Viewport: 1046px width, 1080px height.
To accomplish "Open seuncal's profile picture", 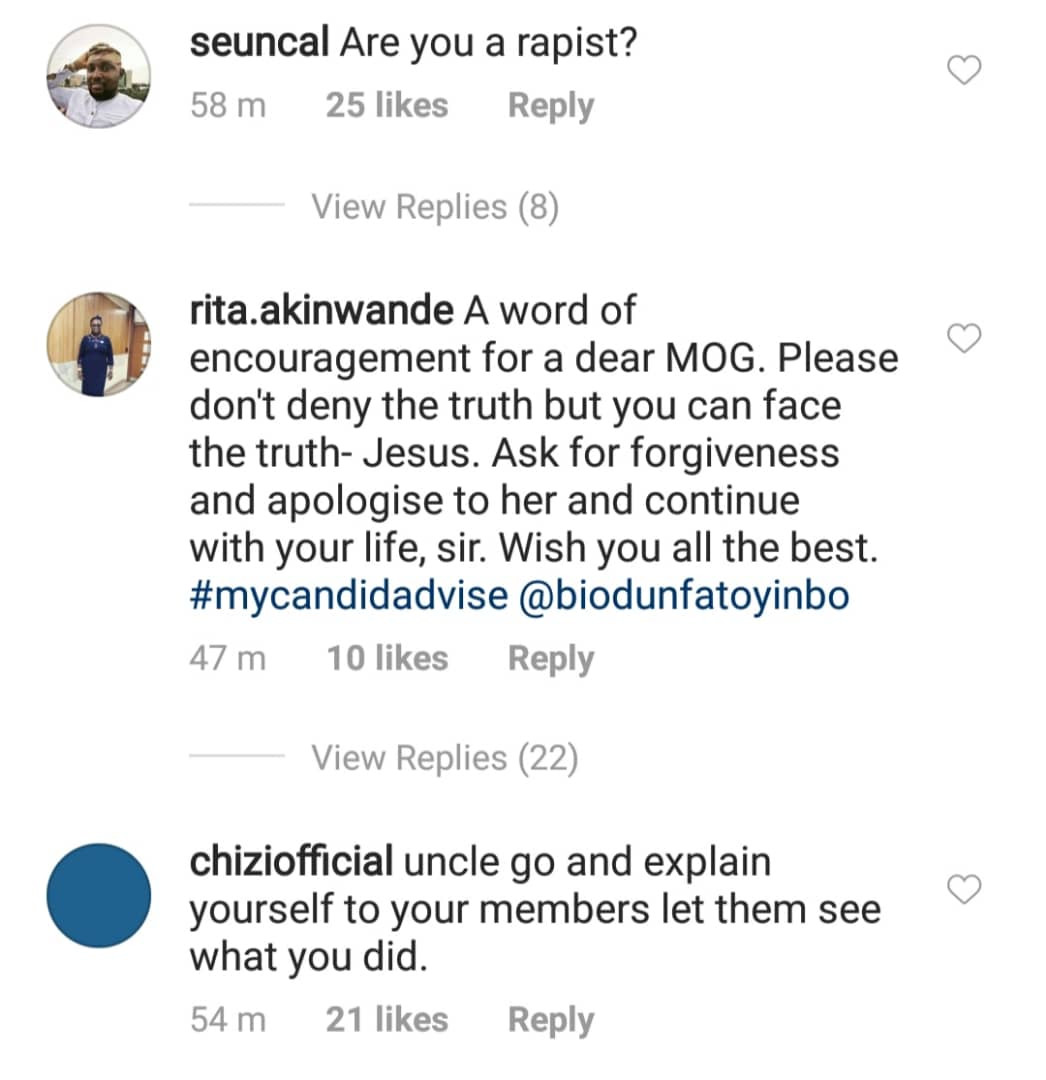I will click(99, 77).
